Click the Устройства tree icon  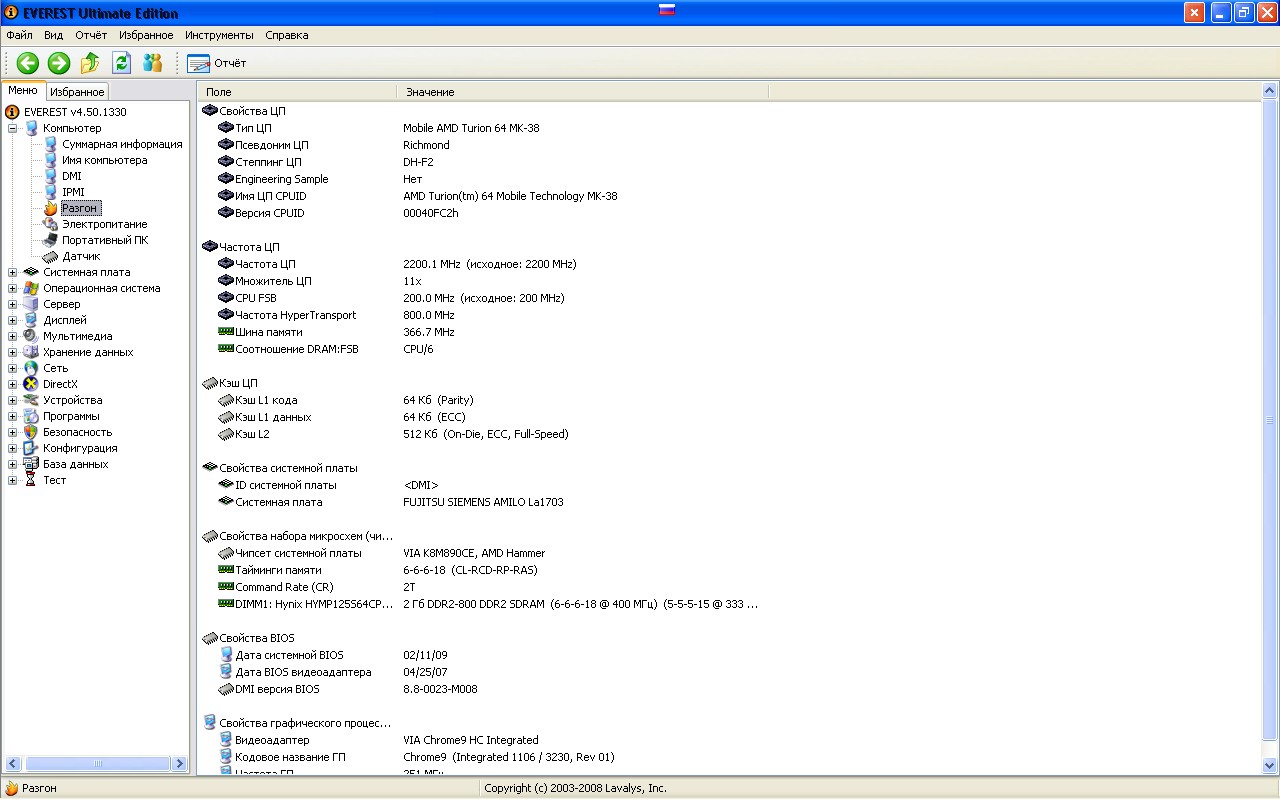coord(31,400)
